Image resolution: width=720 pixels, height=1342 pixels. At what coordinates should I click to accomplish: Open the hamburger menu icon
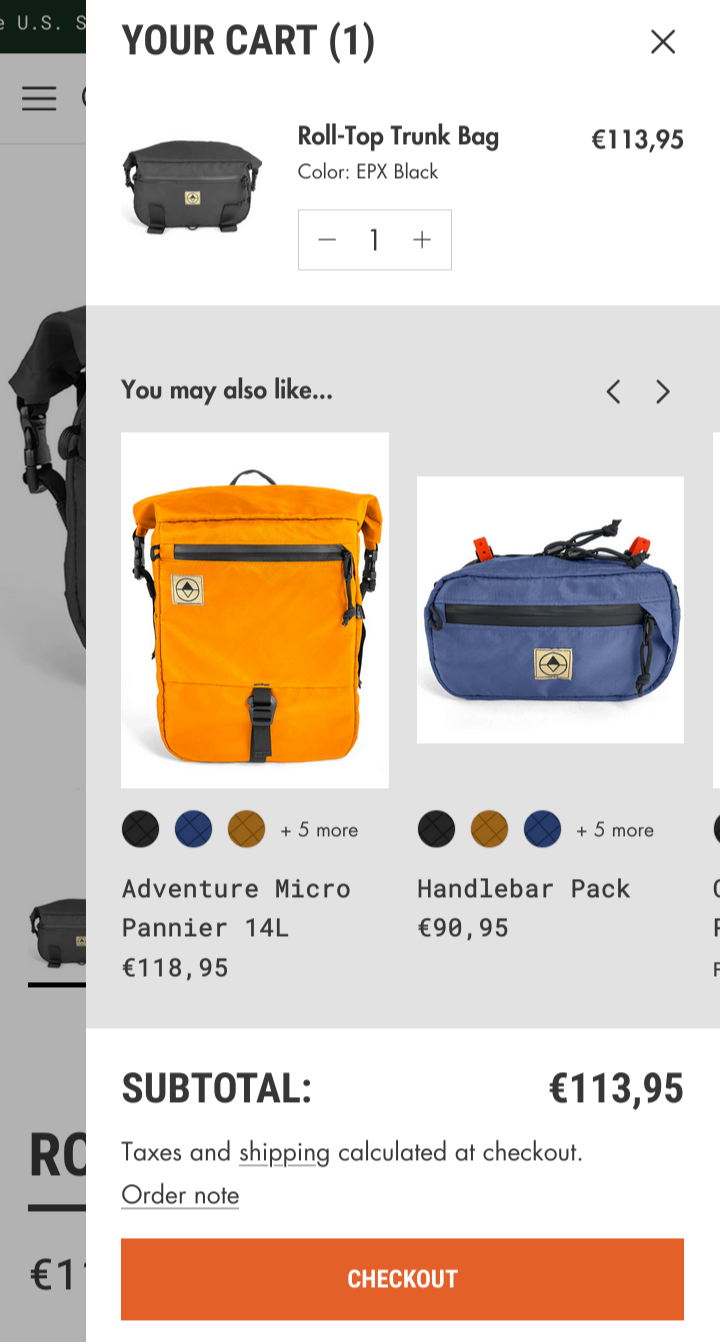click(x=39, y=98)
